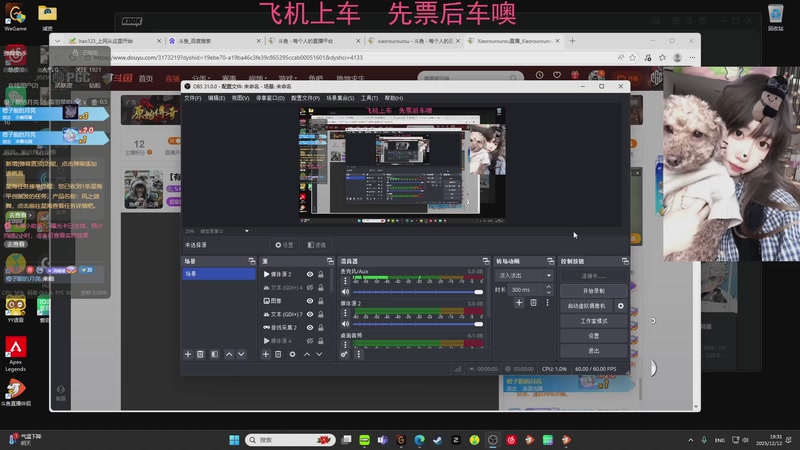Open the 文件(F) menu in OBS

coord(192,98)
